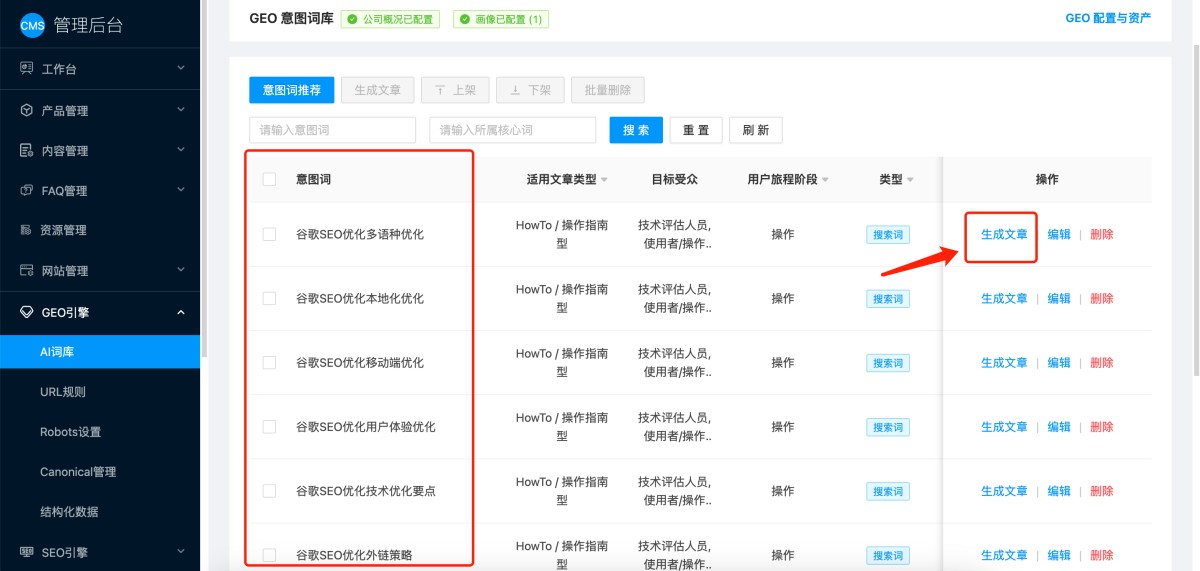Open the Robots设置 menu item

70,432
